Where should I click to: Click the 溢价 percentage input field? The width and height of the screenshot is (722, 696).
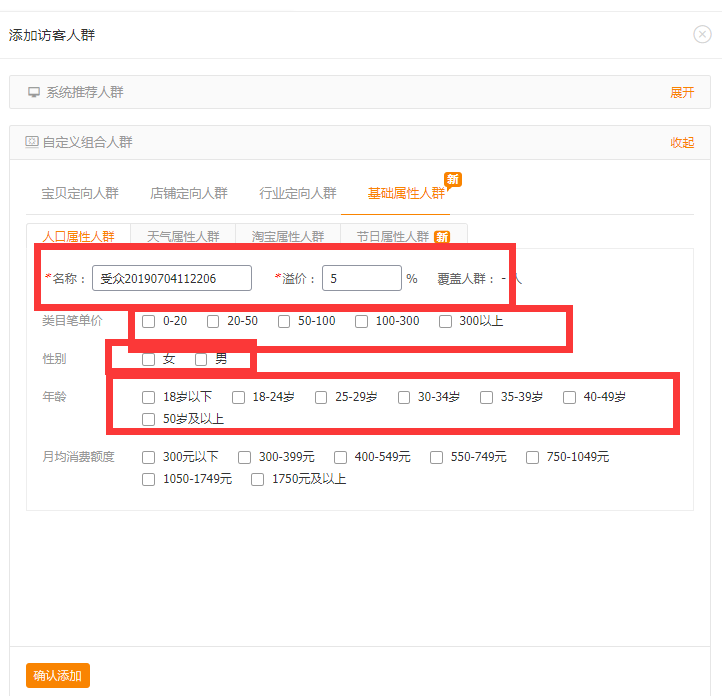coord(362,278)
